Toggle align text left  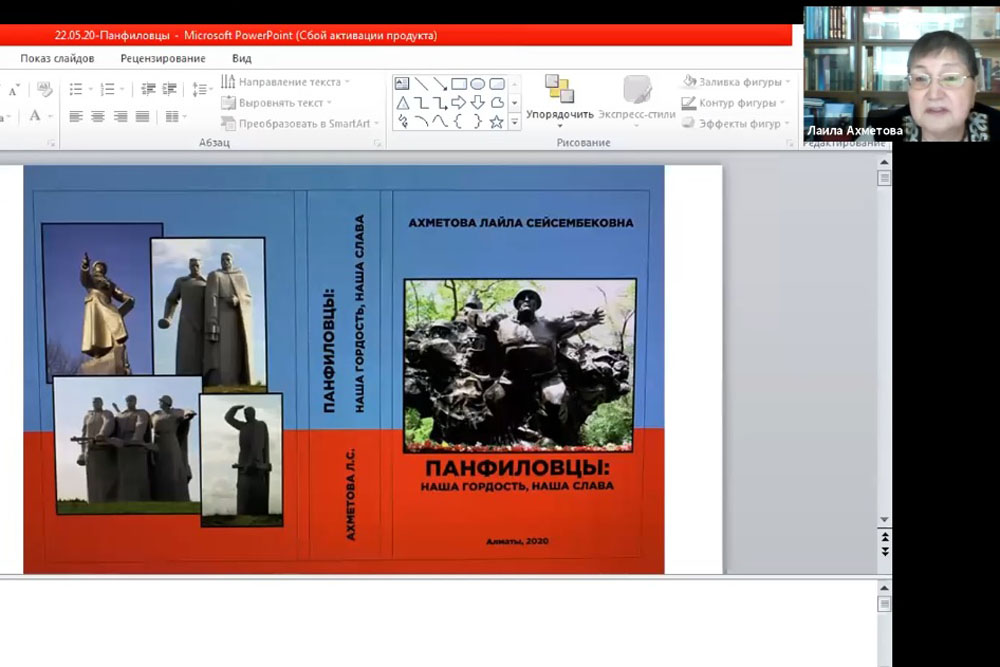(x=76, y=117)
